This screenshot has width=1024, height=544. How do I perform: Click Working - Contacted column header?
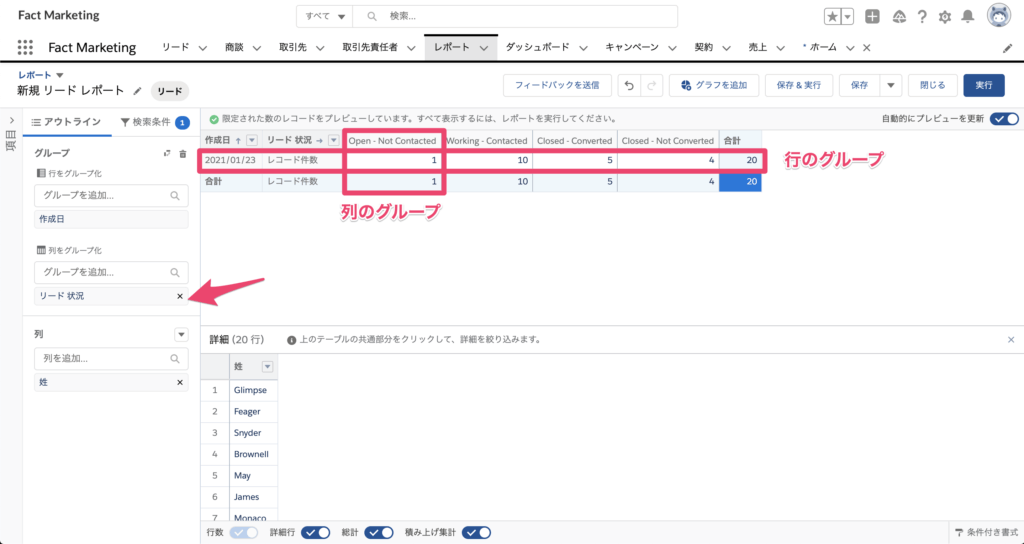(x=487, y=140)
